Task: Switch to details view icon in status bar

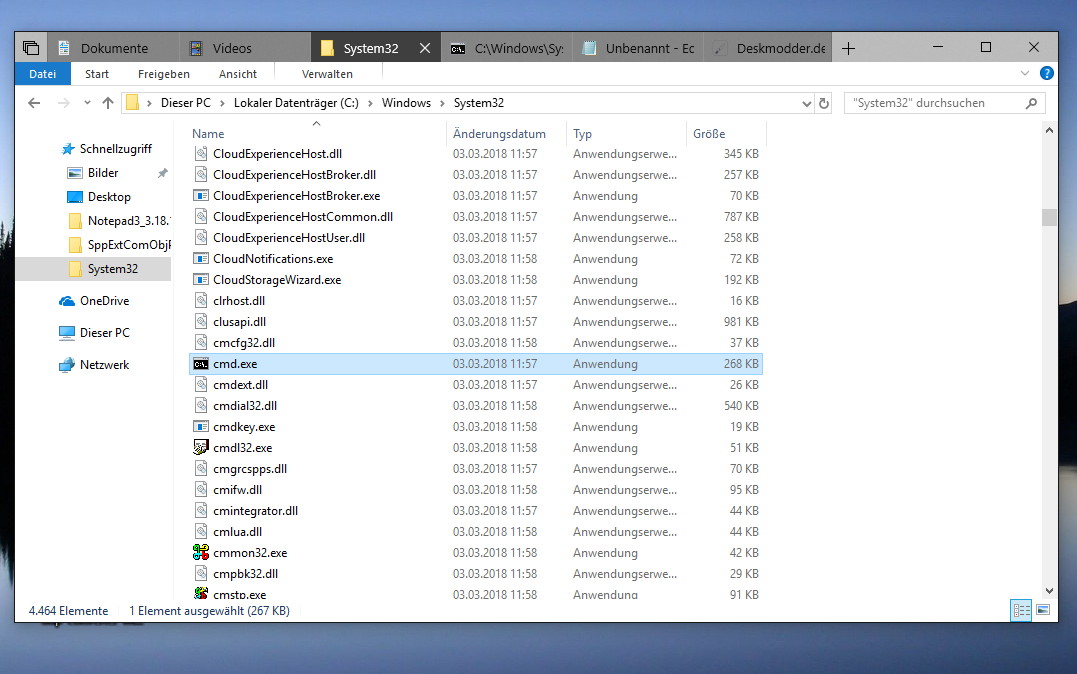Action: pos(1021,610)
